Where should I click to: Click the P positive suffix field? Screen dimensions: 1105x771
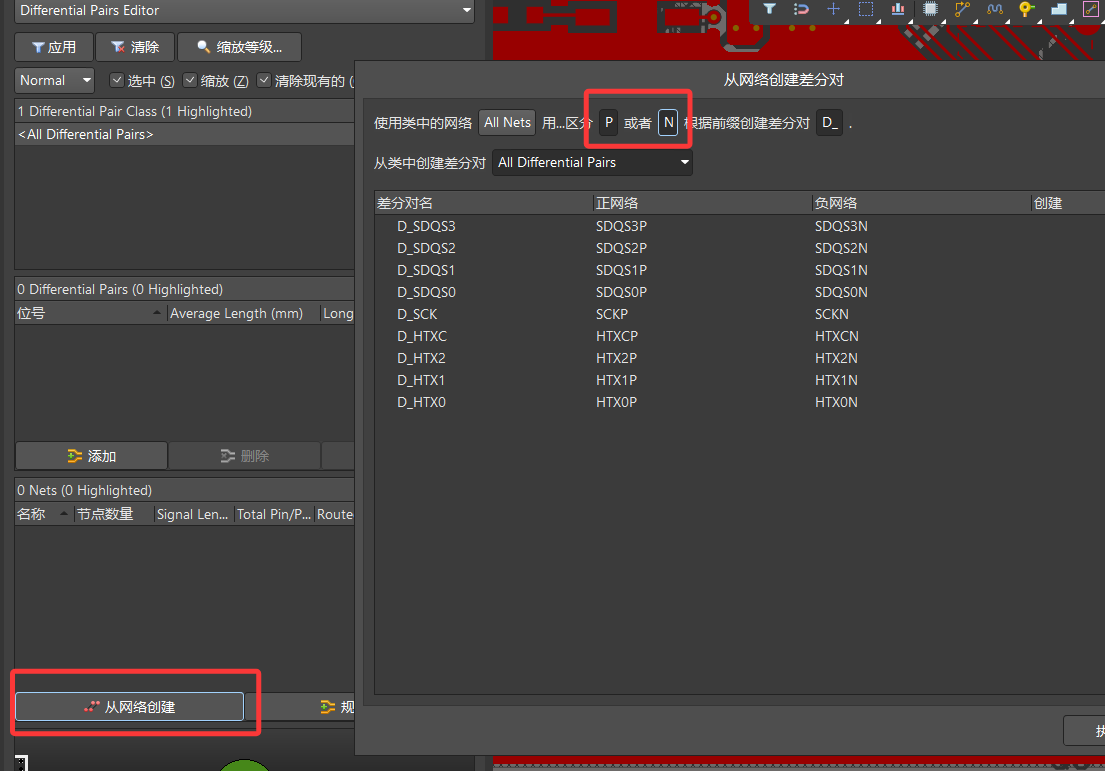coord(609,123)
